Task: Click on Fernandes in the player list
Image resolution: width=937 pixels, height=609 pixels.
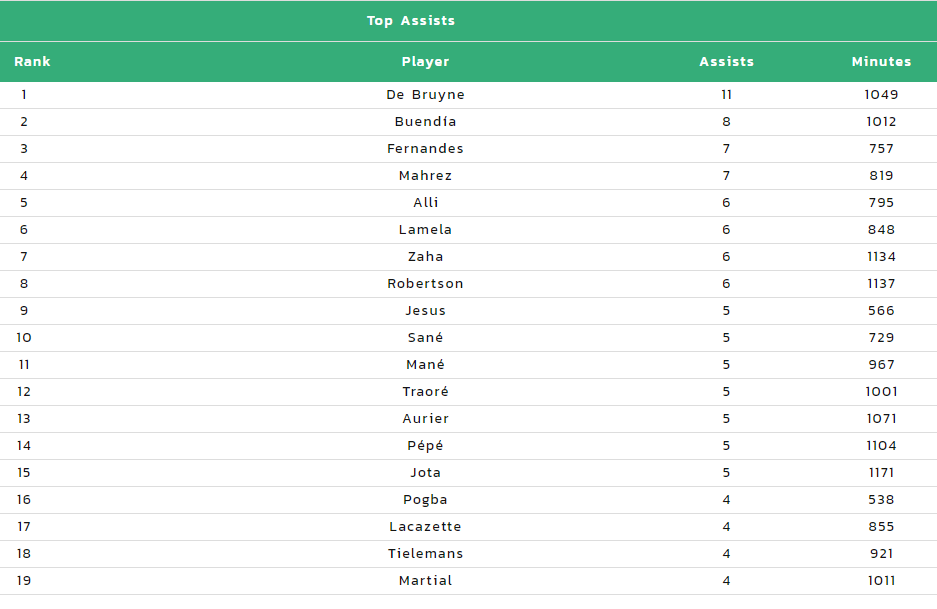Action: [x=425, y=149]
